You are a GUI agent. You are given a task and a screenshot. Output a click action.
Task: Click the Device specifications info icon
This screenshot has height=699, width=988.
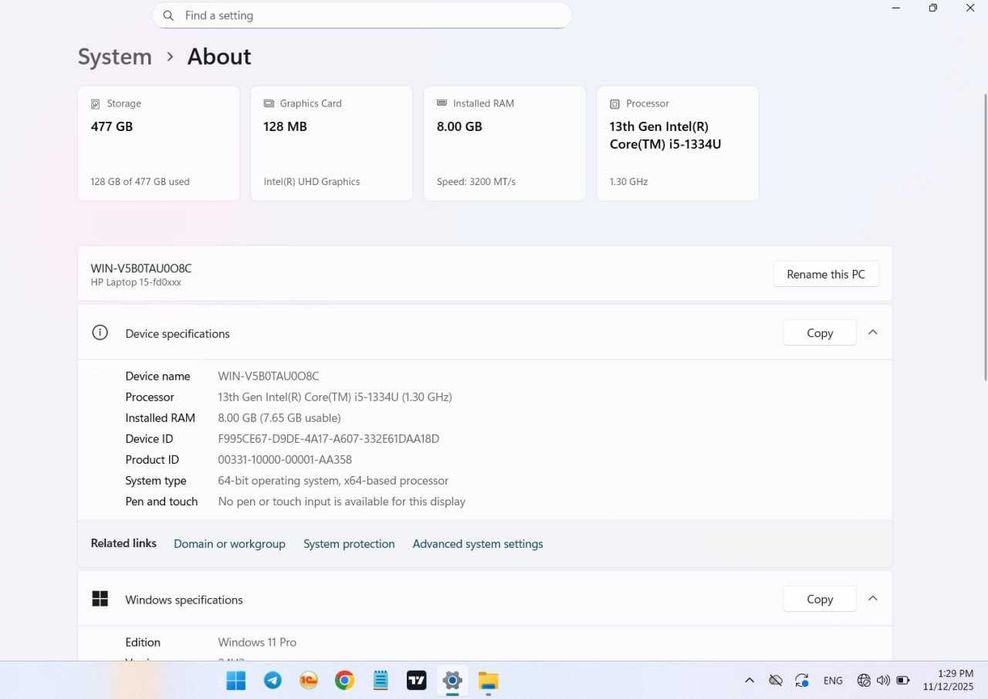pos(100,332)
